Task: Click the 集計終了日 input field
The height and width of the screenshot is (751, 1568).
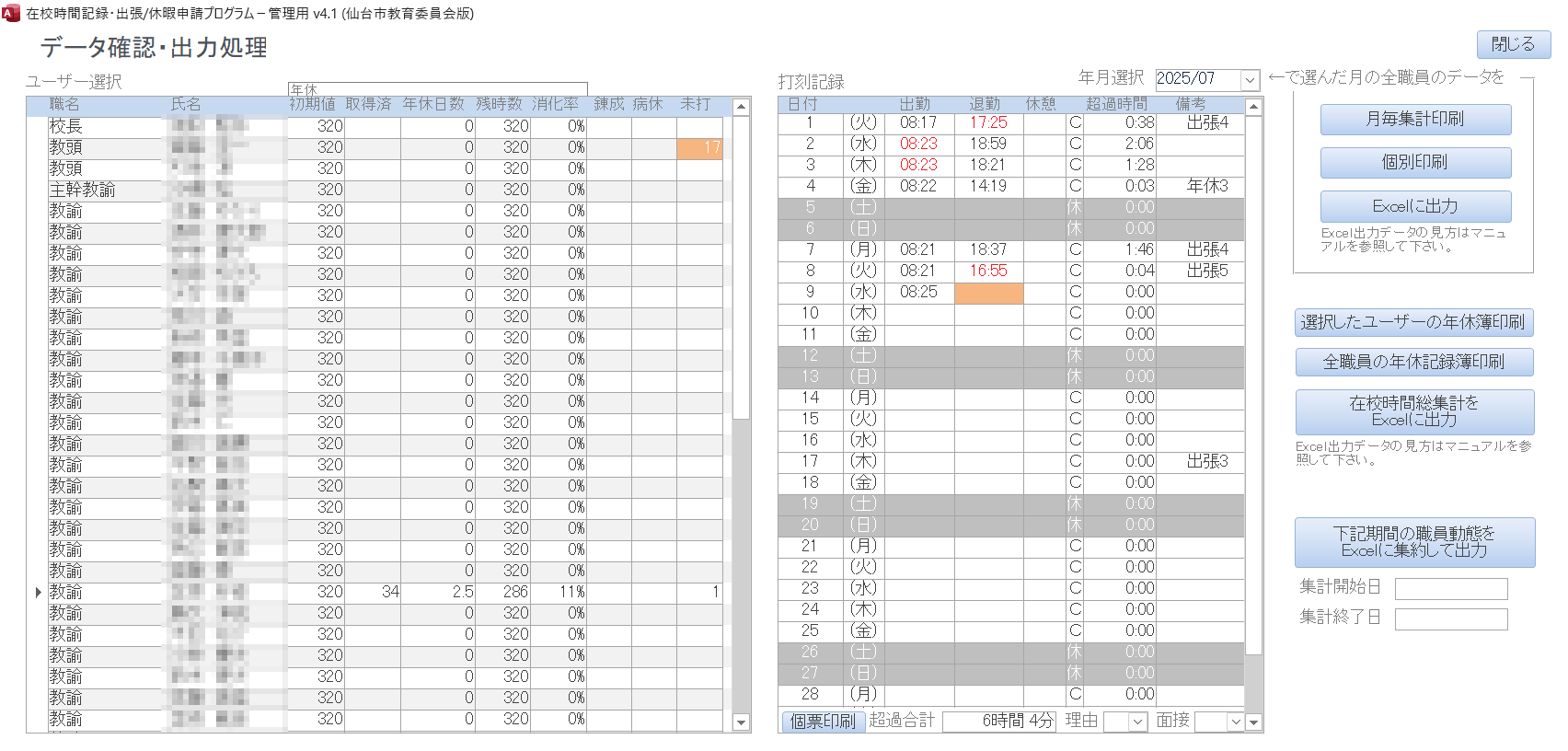Action: (x=1451, y=618)
